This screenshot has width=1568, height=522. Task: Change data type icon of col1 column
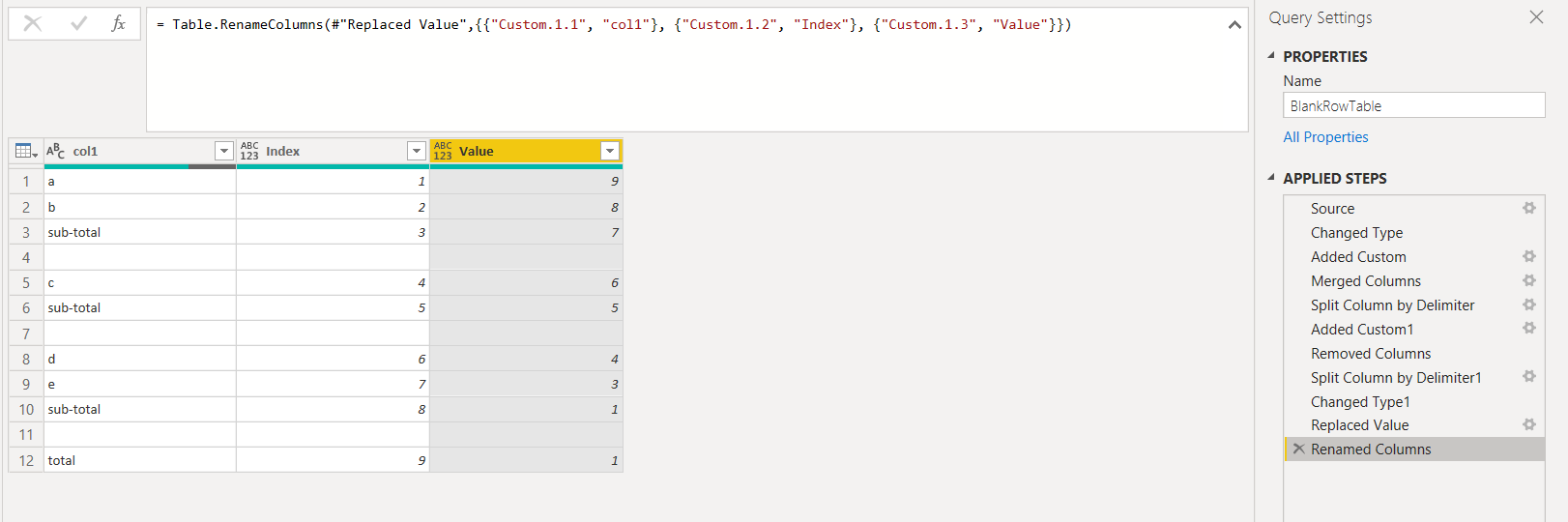56,151
